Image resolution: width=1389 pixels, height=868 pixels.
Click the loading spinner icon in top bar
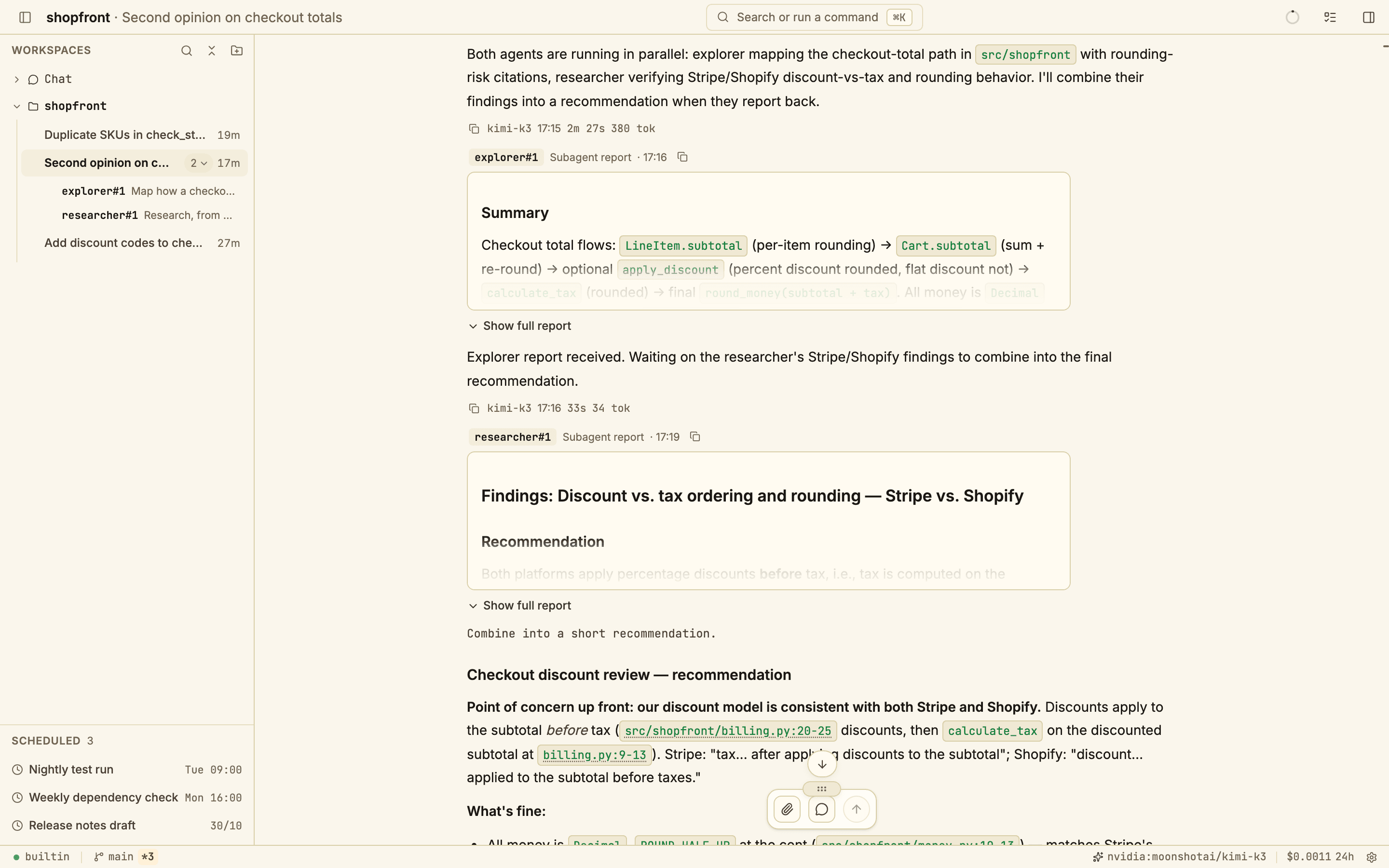(1292, 17)
